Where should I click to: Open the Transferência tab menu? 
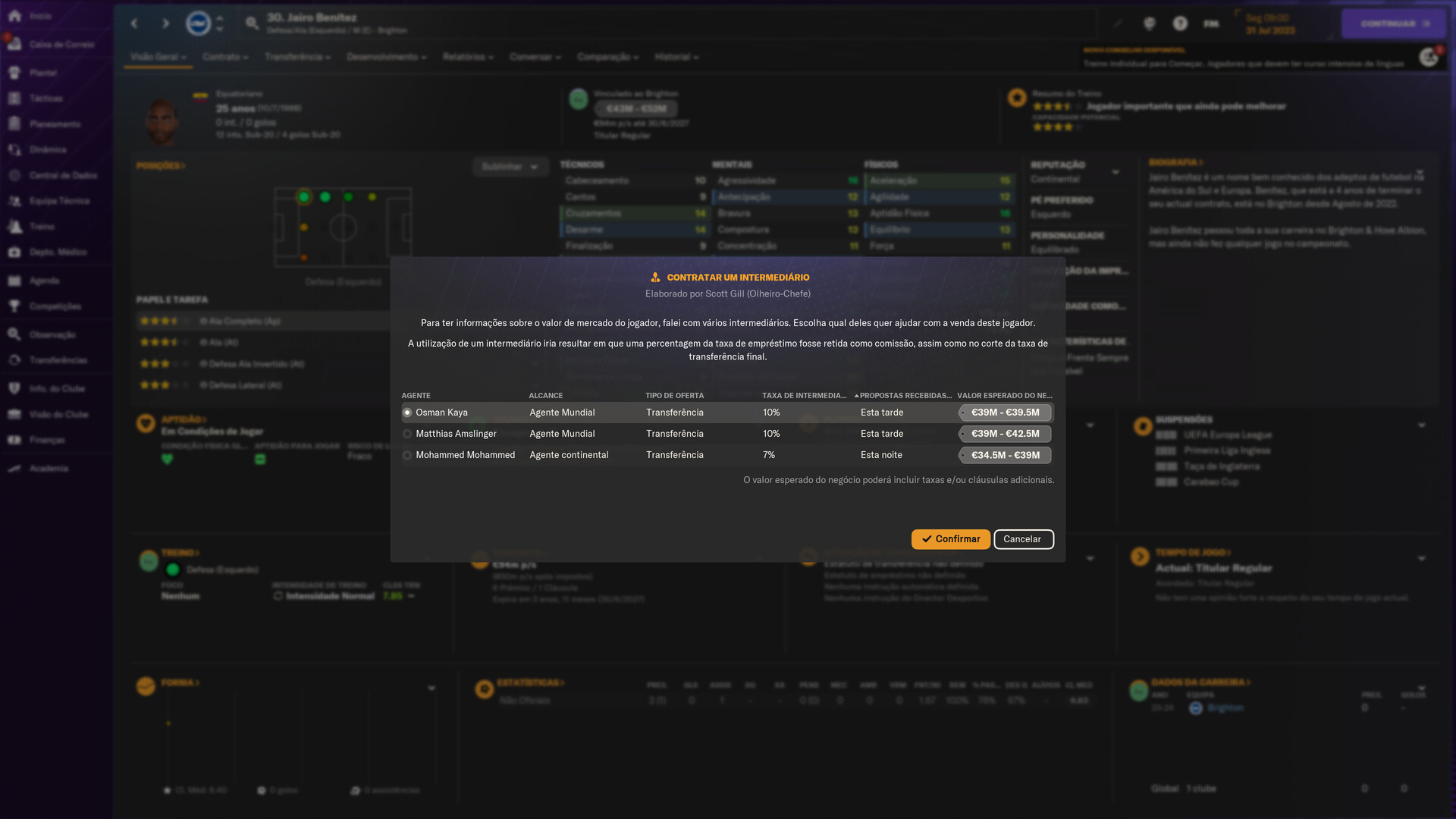point(297,57)
